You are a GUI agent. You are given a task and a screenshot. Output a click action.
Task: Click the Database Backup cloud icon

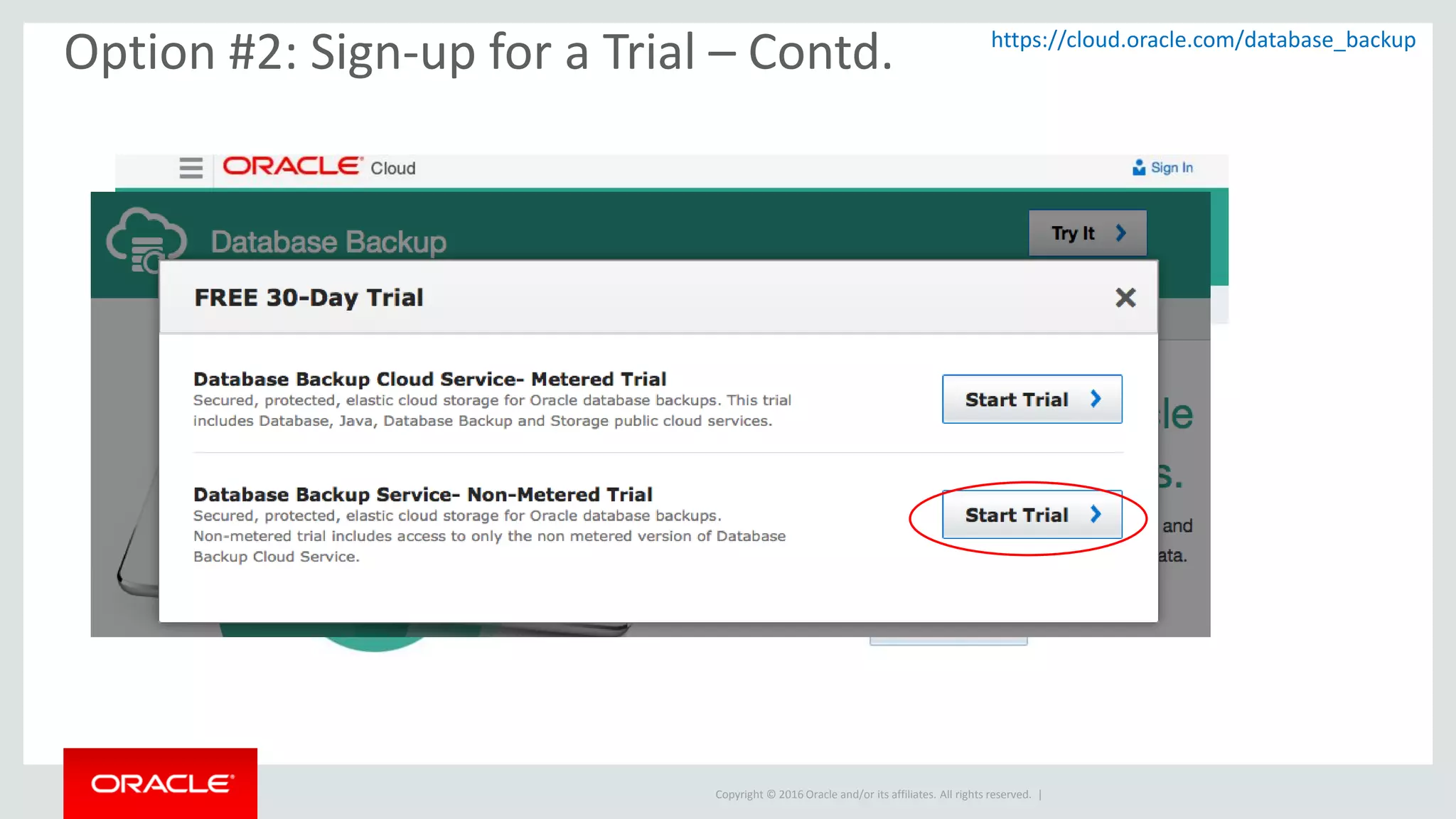point(146,240)
